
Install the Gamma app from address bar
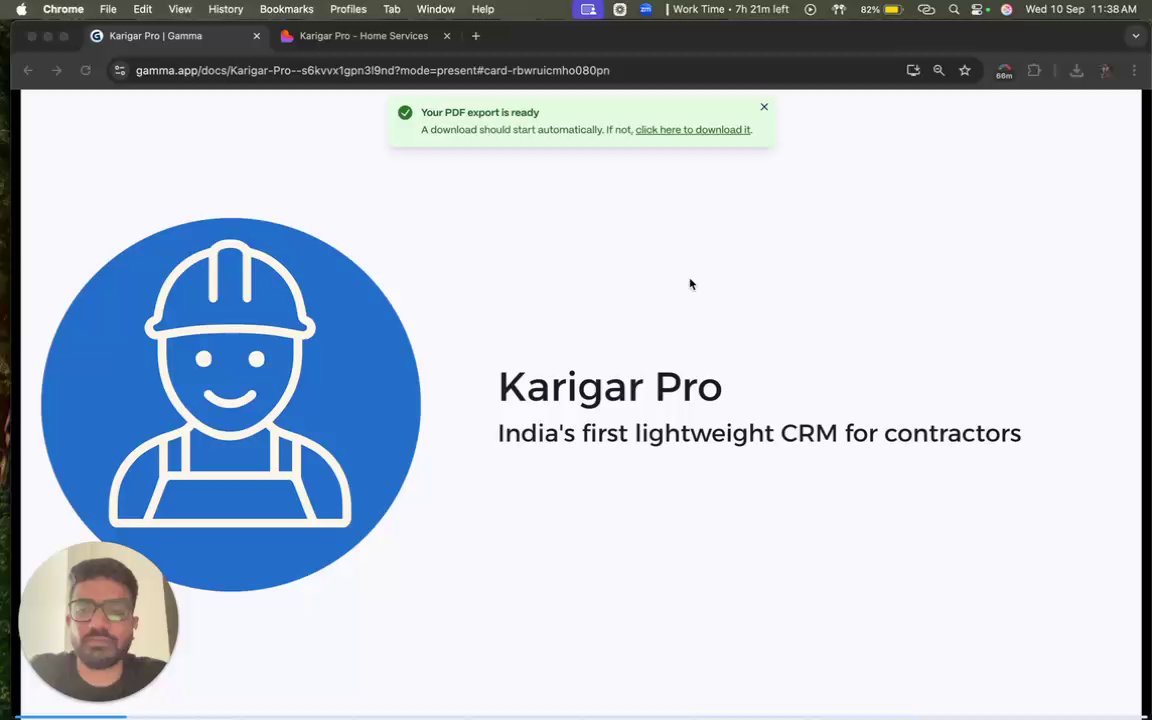pos(913,71)
